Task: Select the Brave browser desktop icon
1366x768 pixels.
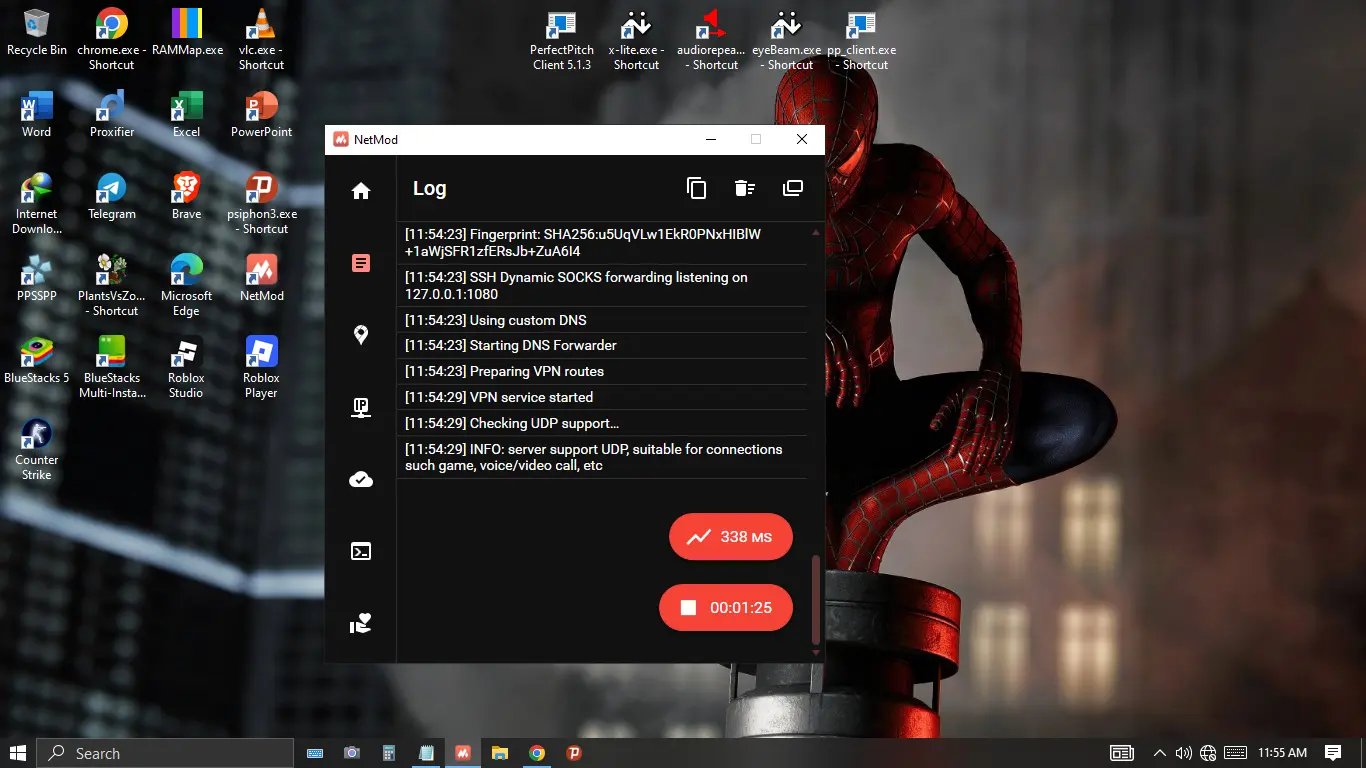Action: pos(187,196)
